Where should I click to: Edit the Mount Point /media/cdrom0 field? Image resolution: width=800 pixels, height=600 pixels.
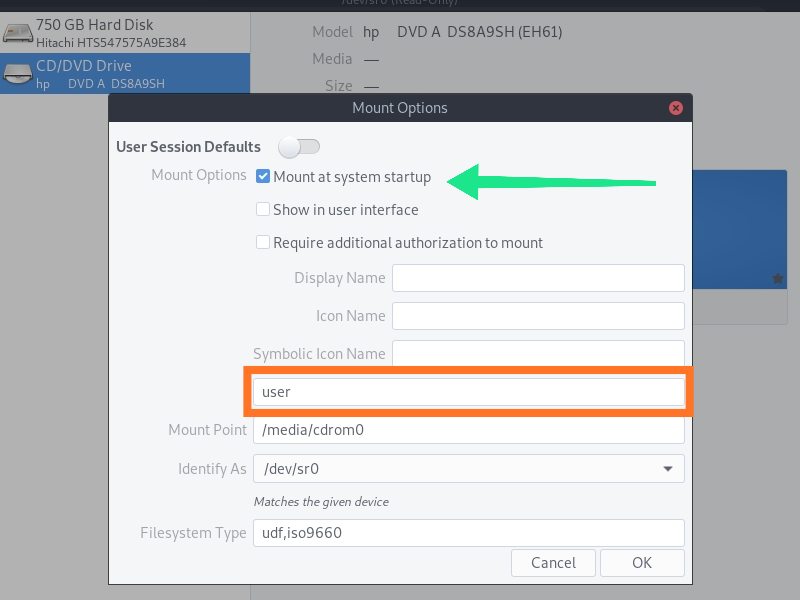[x=468, y=430]
